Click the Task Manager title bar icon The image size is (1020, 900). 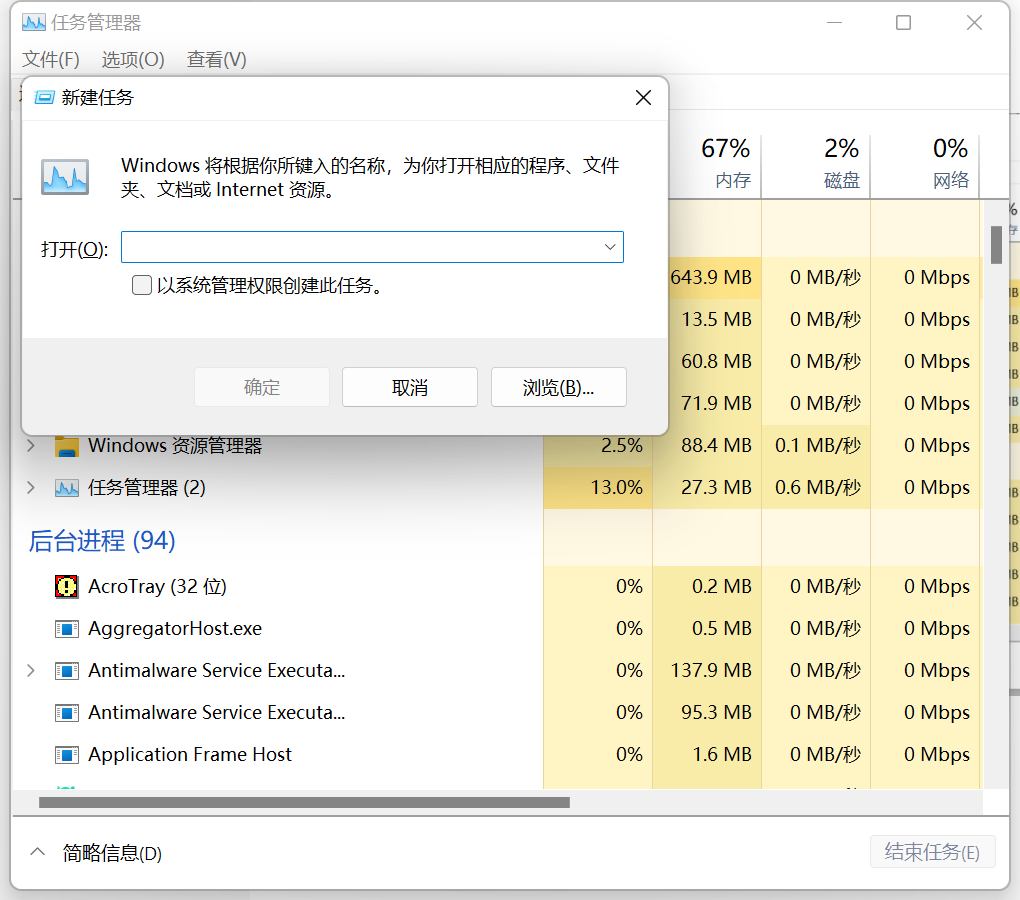[34, 23]
